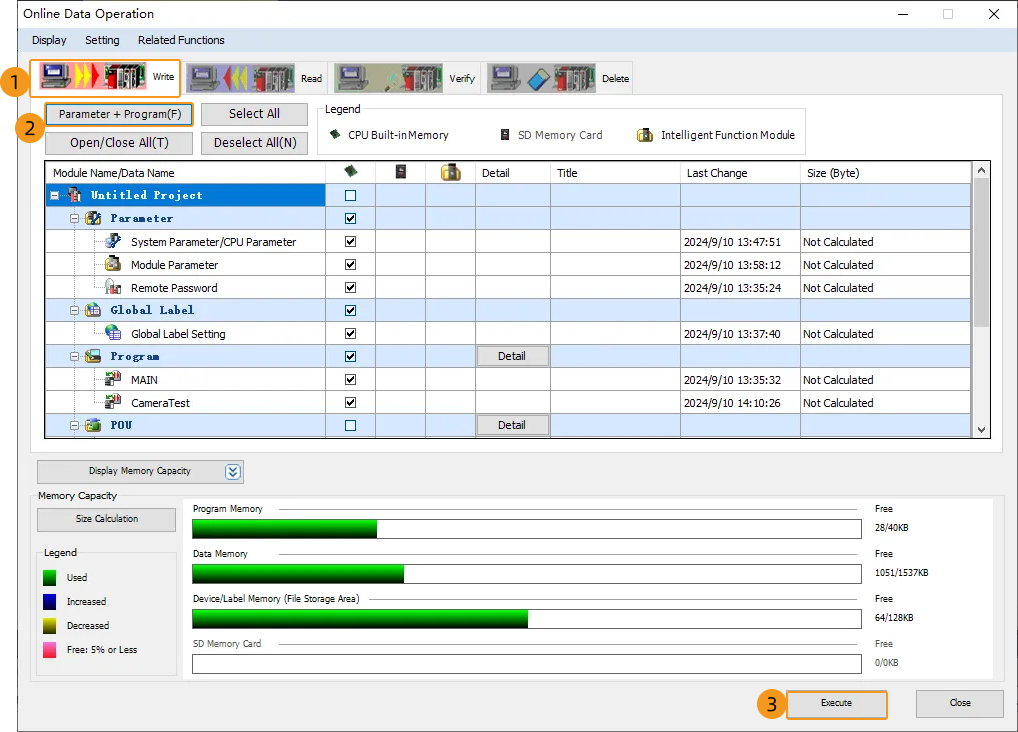Image resolution: width=1018 pixels, height=732 pixels.
Task: Click the Program Memory usage bar
Action: pos(525,529)
